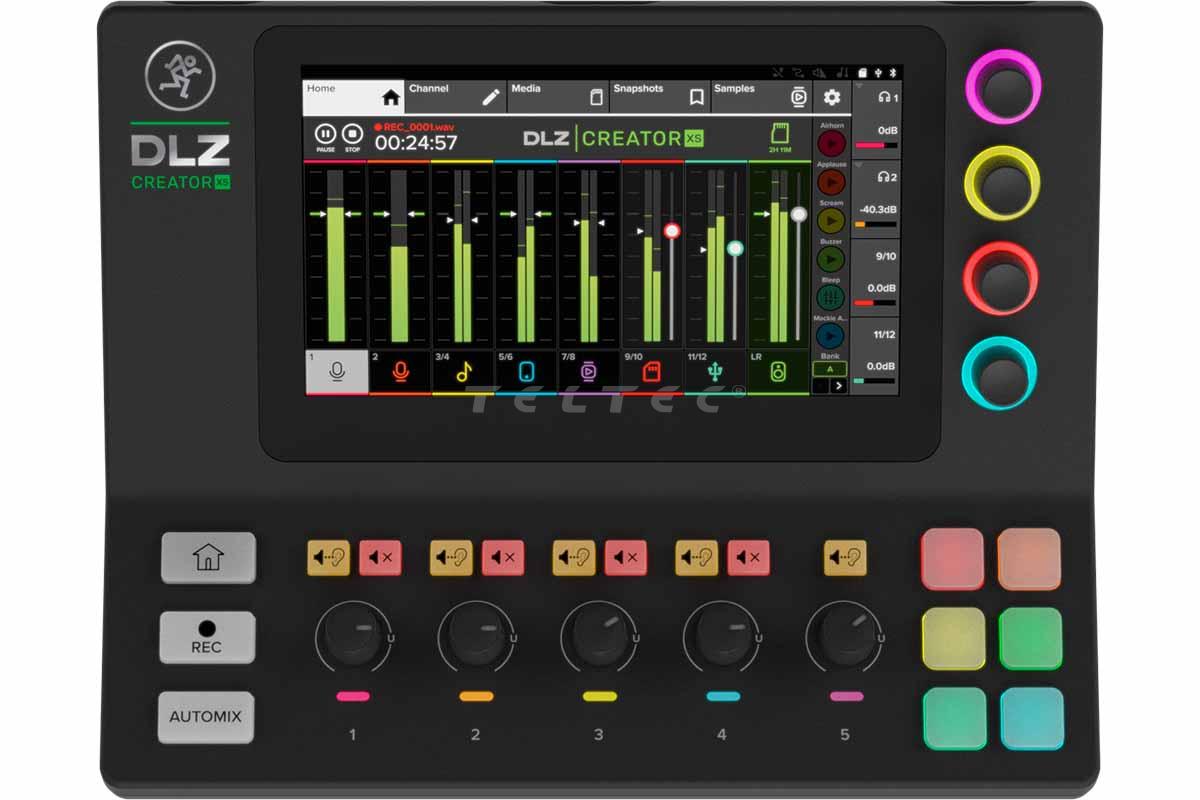Mute knob 3 with its red button

click(x=625, y=558)
